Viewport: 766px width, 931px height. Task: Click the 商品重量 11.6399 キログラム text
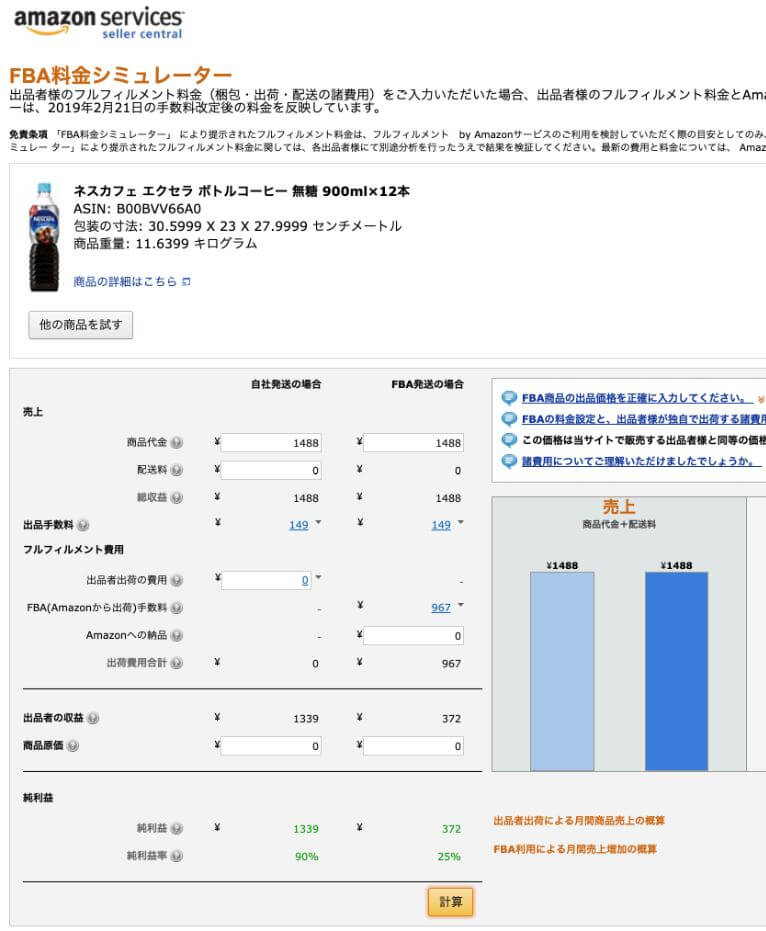click(165, 243)
